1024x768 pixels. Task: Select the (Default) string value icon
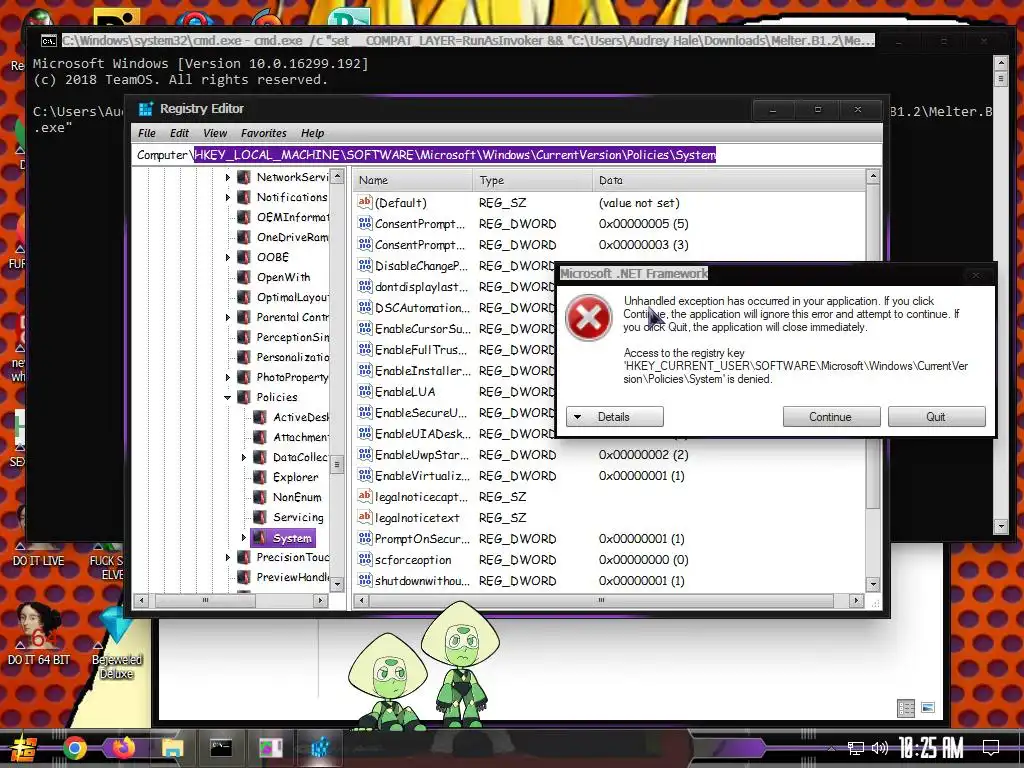tap(365, 202)
